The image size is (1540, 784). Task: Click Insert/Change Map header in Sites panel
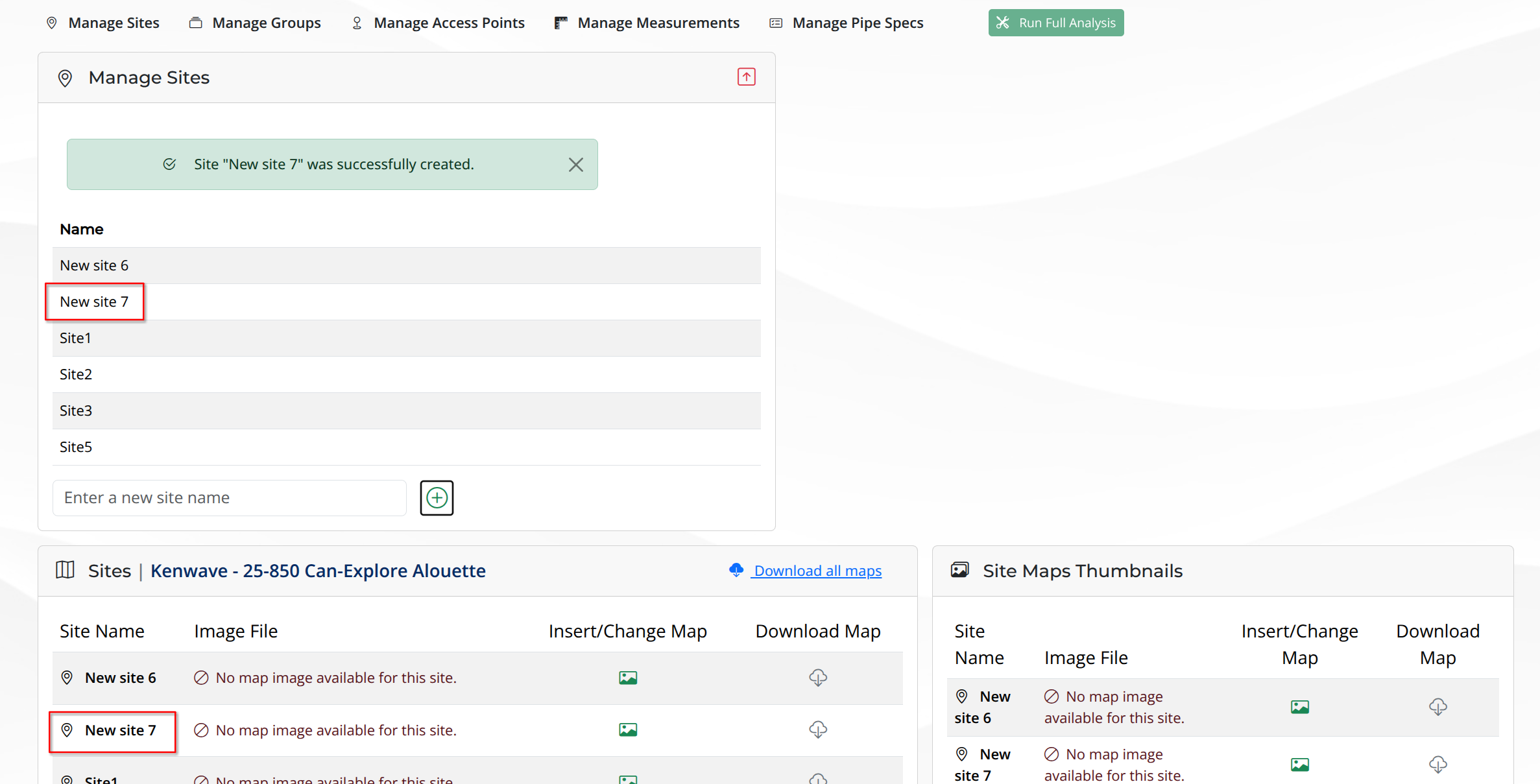click(628, 631)
